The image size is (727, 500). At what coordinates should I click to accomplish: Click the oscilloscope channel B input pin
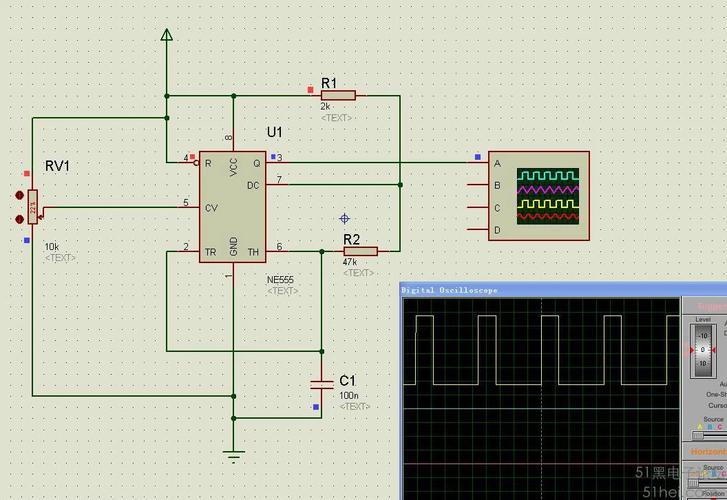[x=478, y=185]
